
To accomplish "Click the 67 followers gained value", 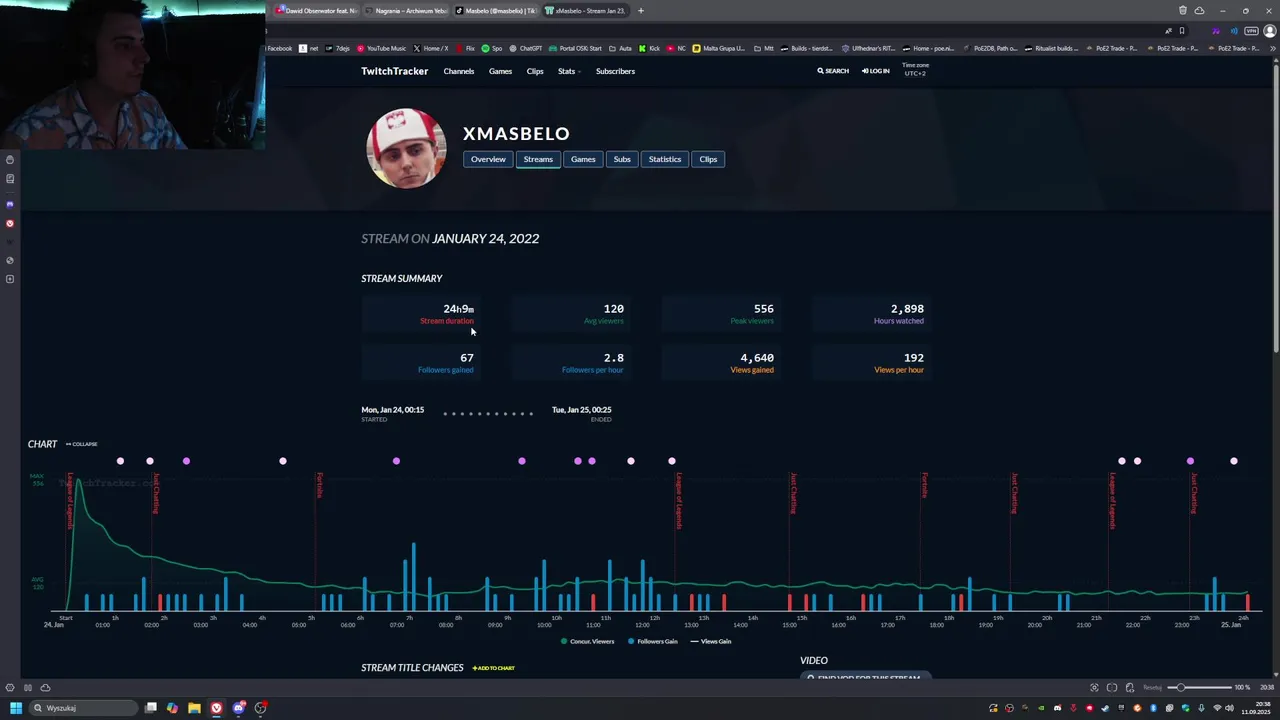I will [x=467, y=358].
